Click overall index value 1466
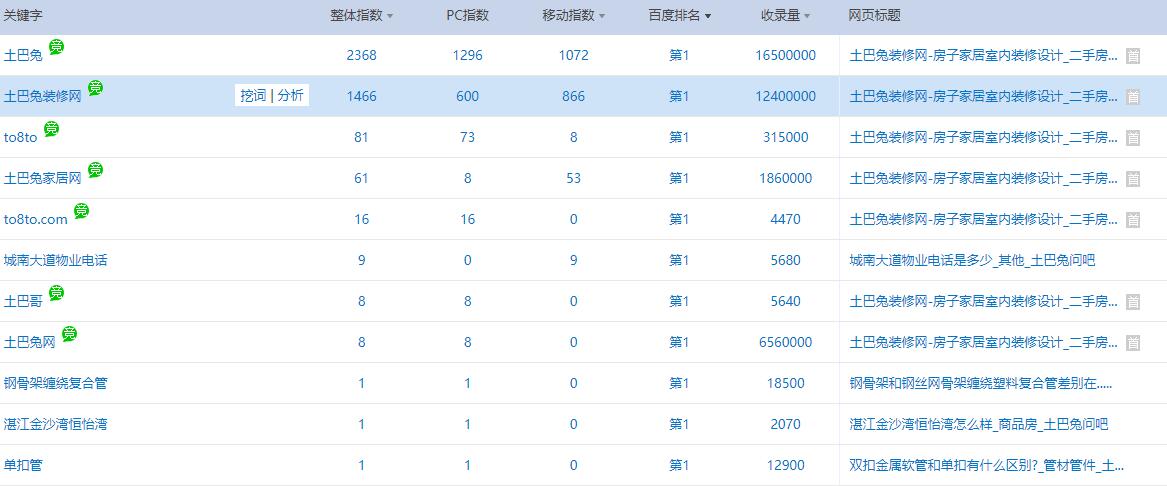Image resolution: width=1167 pixels, height=486 pixels. [362, 97]
